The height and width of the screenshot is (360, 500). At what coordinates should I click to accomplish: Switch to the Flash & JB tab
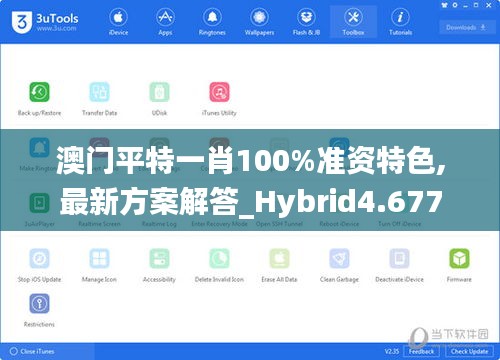pyautogui.click(x=306, y=22)
